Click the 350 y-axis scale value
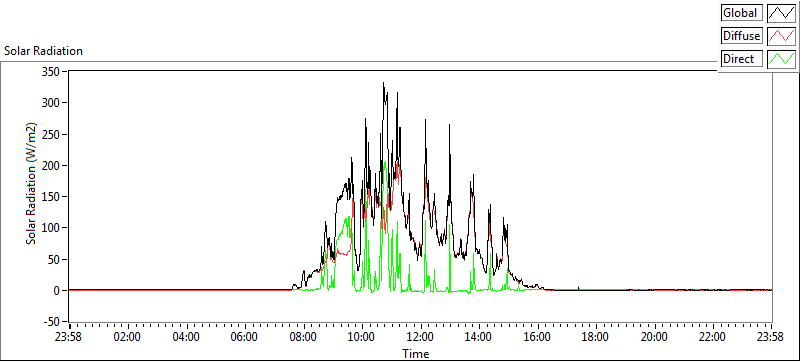The image size is (800, 361). pyautogui.click(x=52, y=71)
